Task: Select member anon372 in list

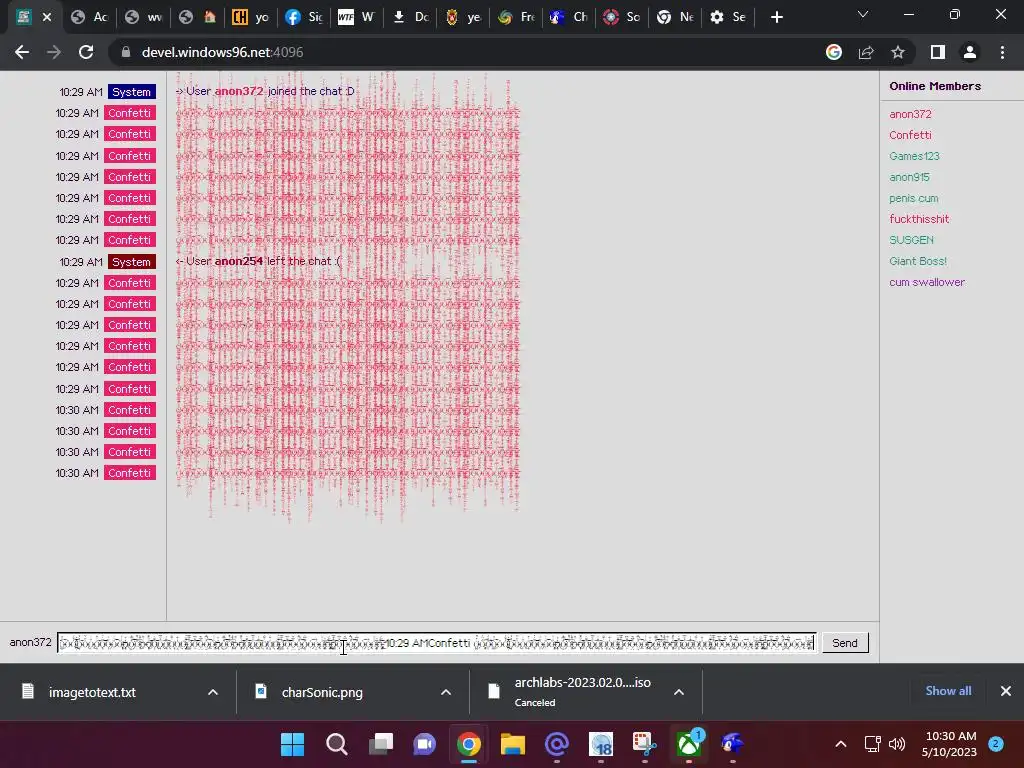Action: pyautogui.click(x=910, y=114)
